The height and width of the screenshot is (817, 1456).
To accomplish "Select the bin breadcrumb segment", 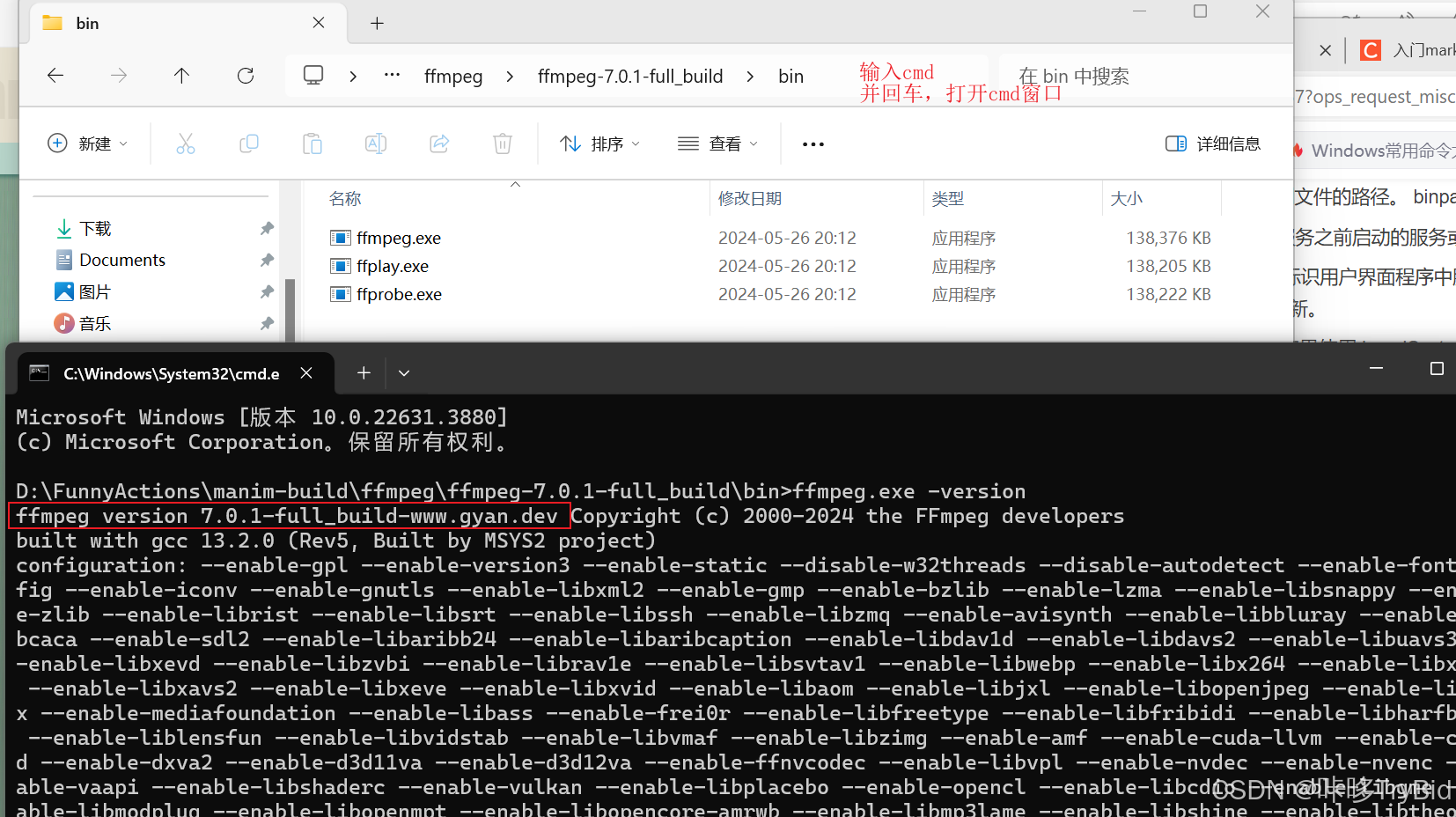I will coord(791,77).
